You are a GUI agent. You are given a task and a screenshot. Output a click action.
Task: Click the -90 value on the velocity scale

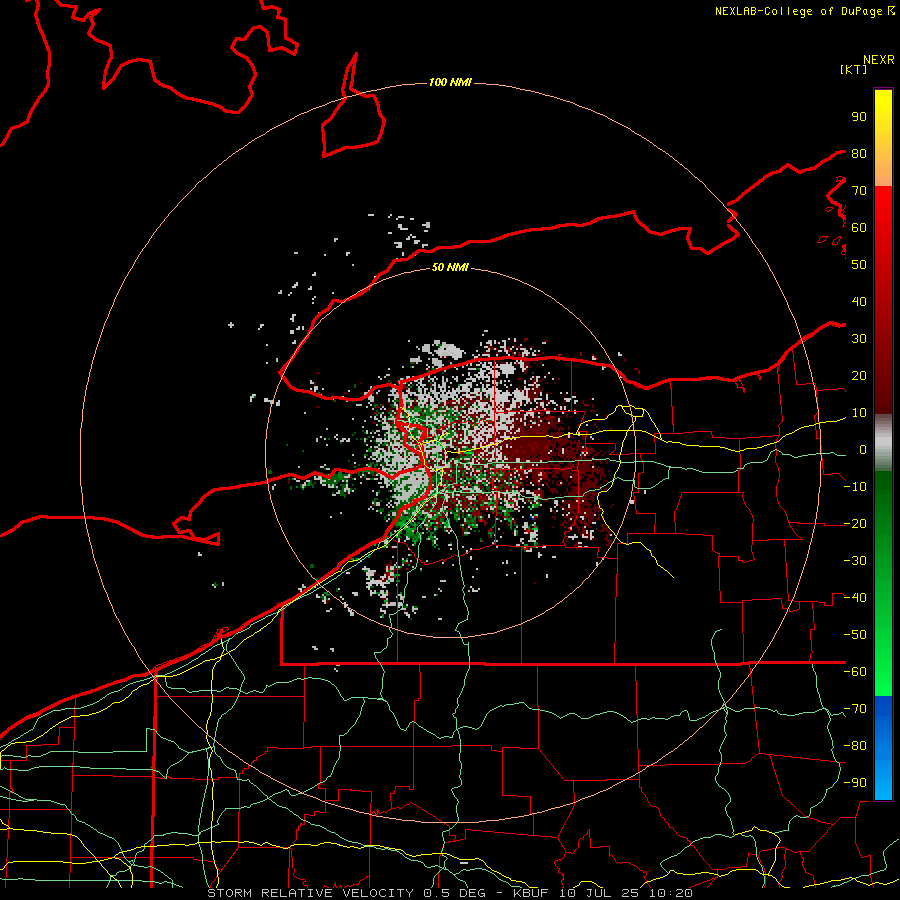pyautogui.click(x=855, y=783)
